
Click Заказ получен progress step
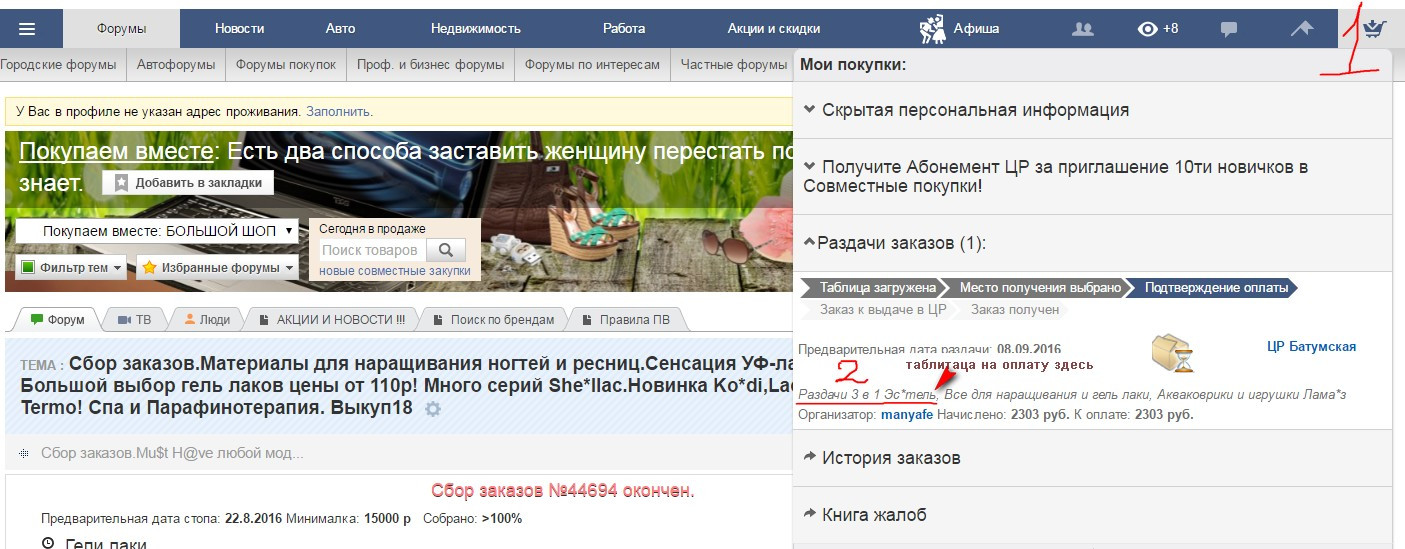[x=1014, y=310]
